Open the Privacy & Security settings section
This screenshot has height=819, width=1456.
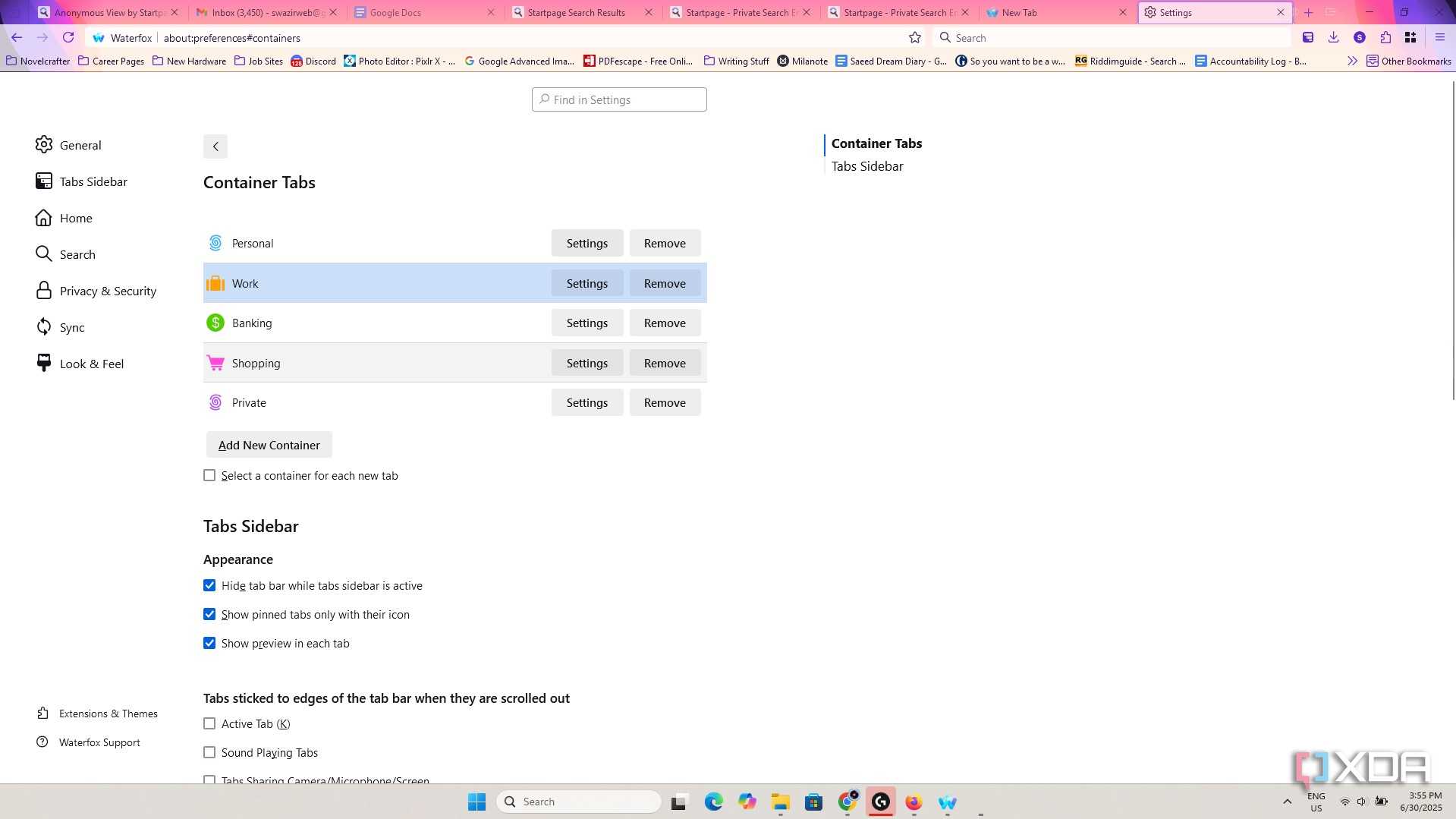pos(96,291)
